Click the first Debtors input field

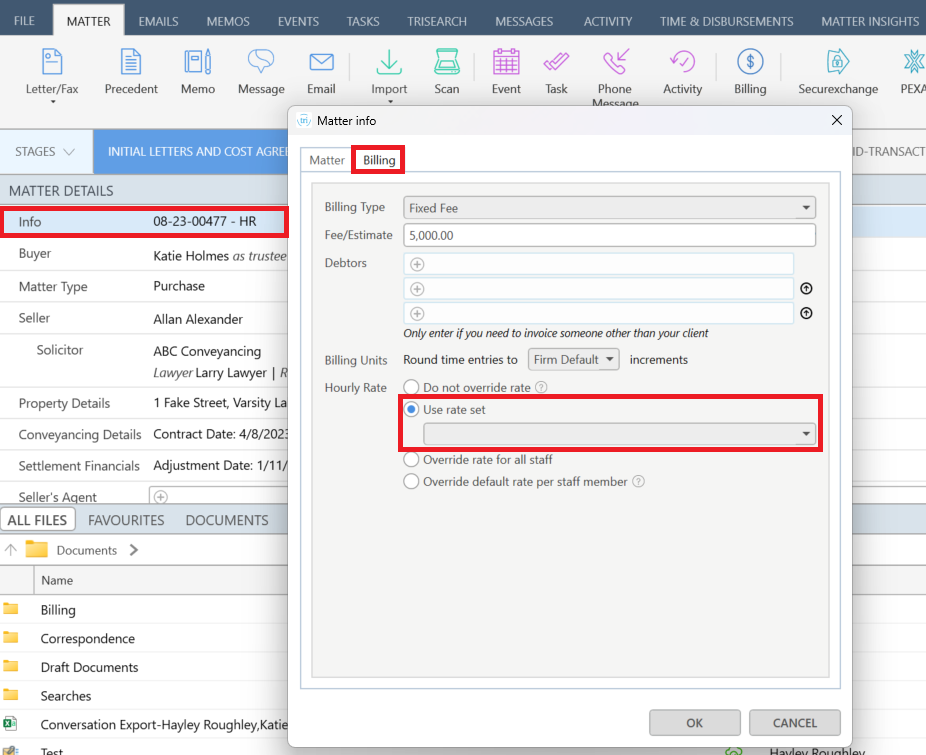pos(599,264)
